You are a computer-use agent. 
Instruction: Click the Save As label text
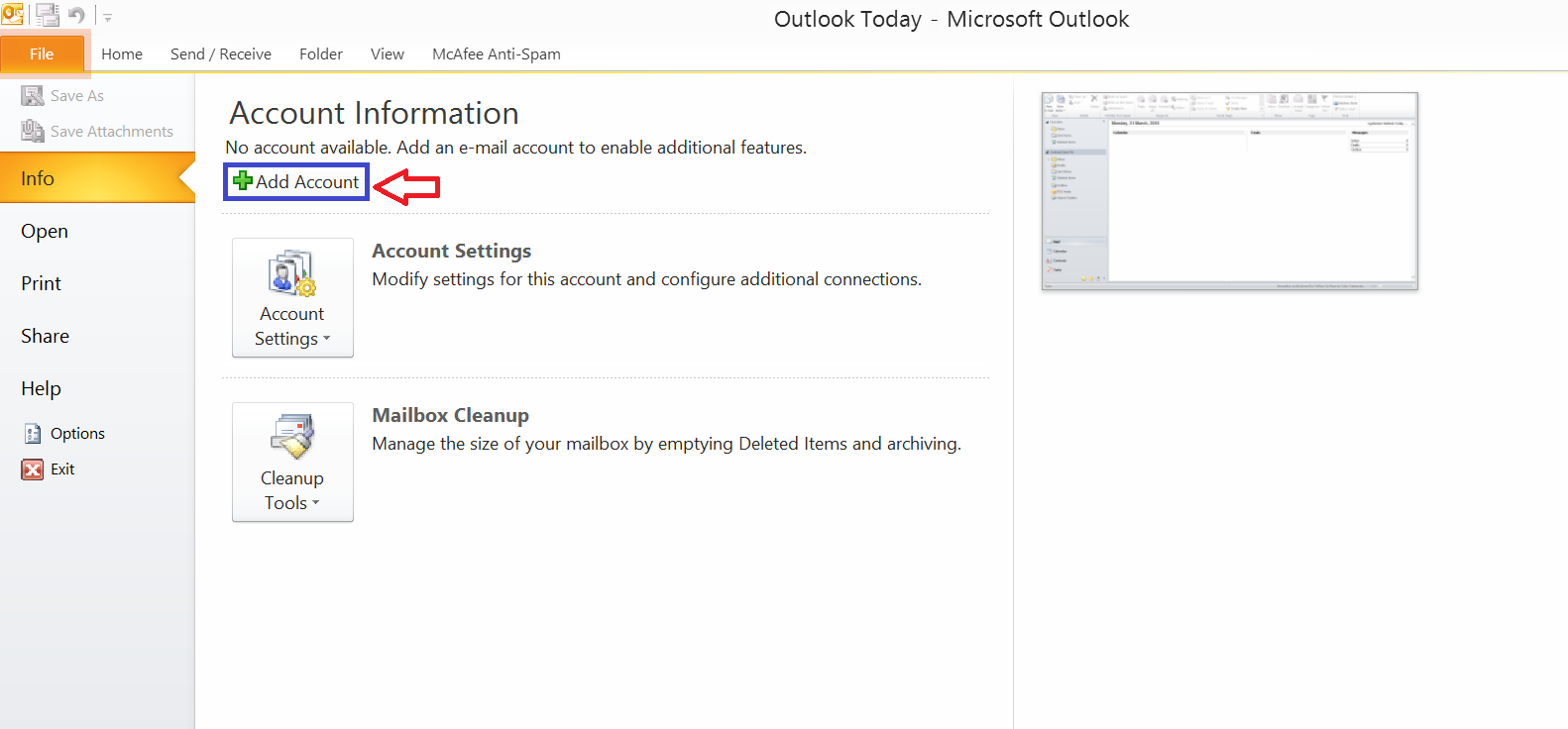pos(77,96)
